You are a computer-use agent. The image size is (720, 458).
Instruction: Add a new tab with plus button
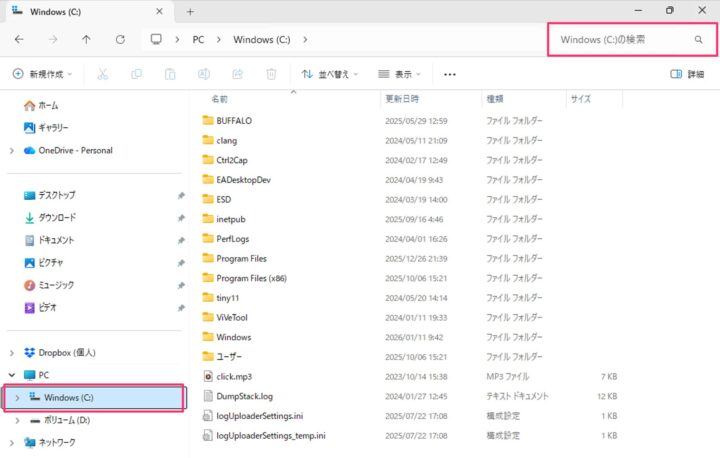[x=190, y=11]
